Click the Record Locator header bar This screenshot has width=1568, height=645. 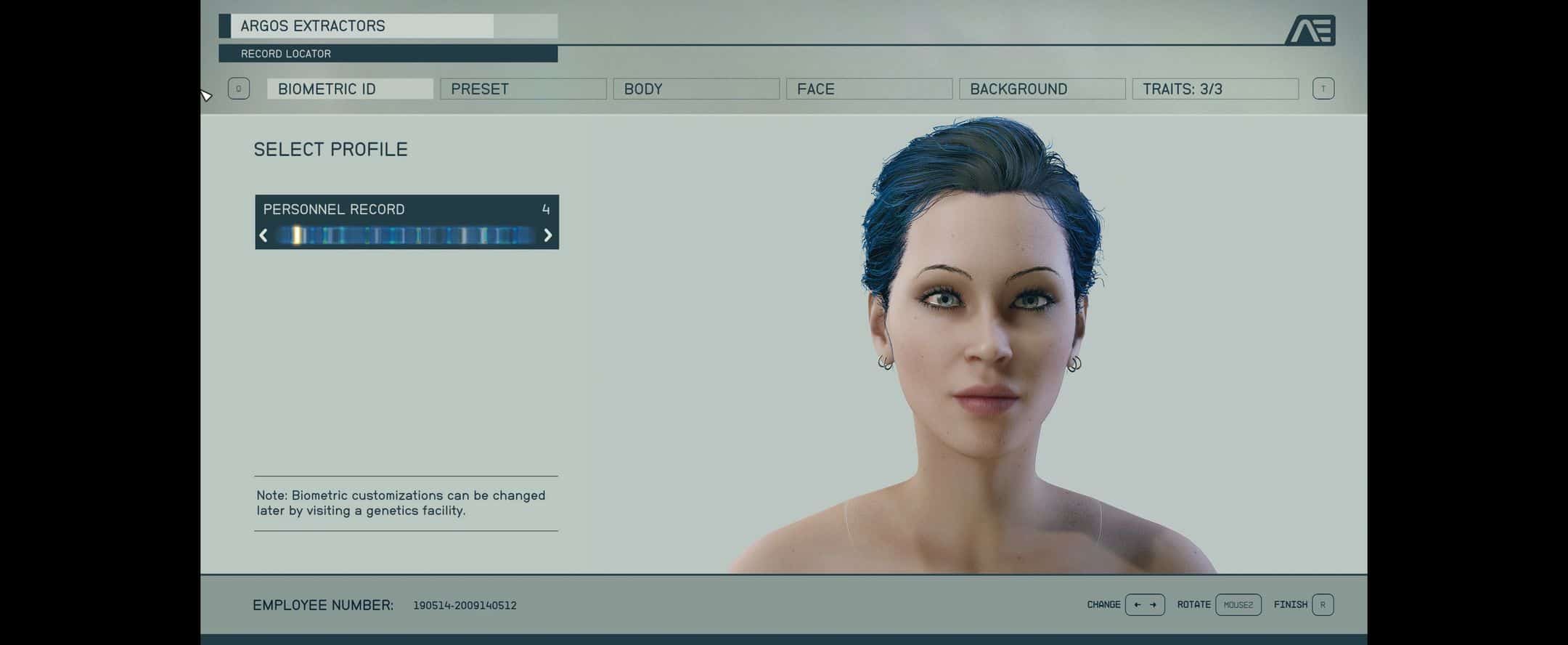click(x=388, y=54)
